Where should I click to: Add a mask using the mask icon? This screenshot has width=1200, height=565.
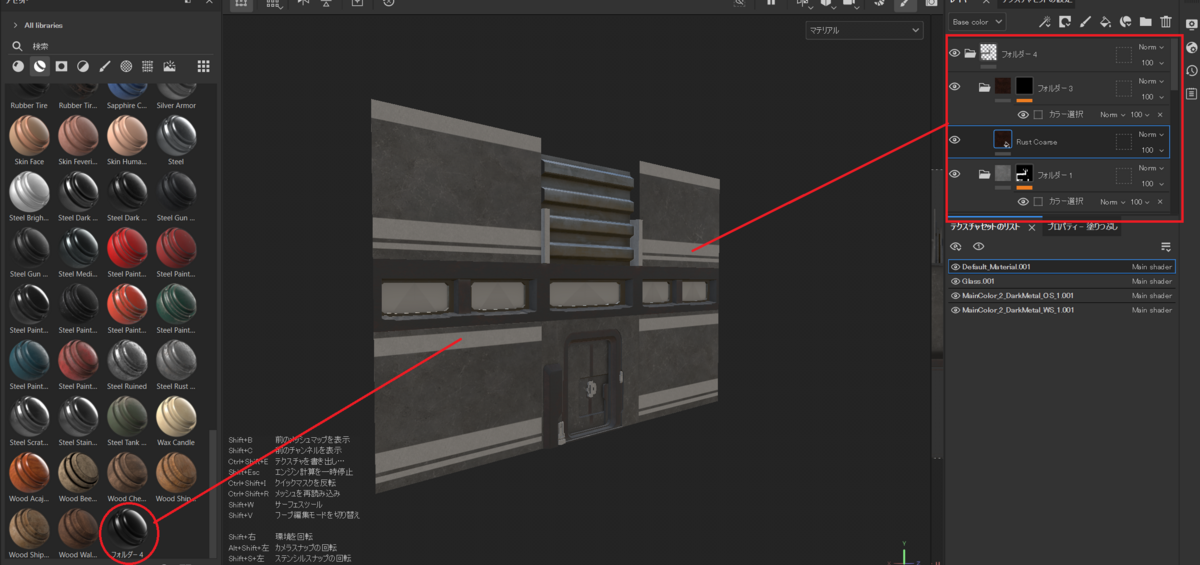pos(1065,21)
